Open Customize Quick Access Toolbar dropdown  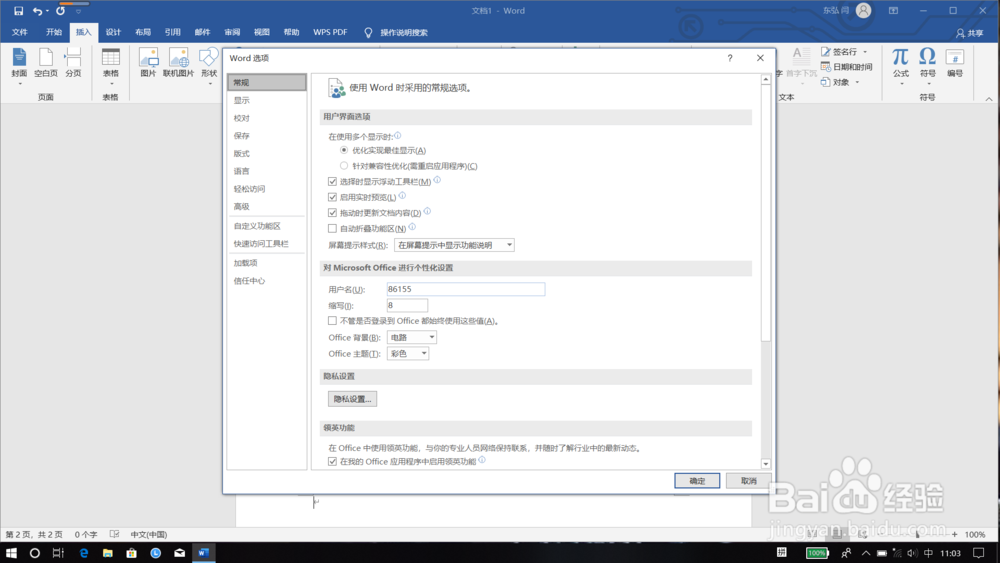coord(78,11)
